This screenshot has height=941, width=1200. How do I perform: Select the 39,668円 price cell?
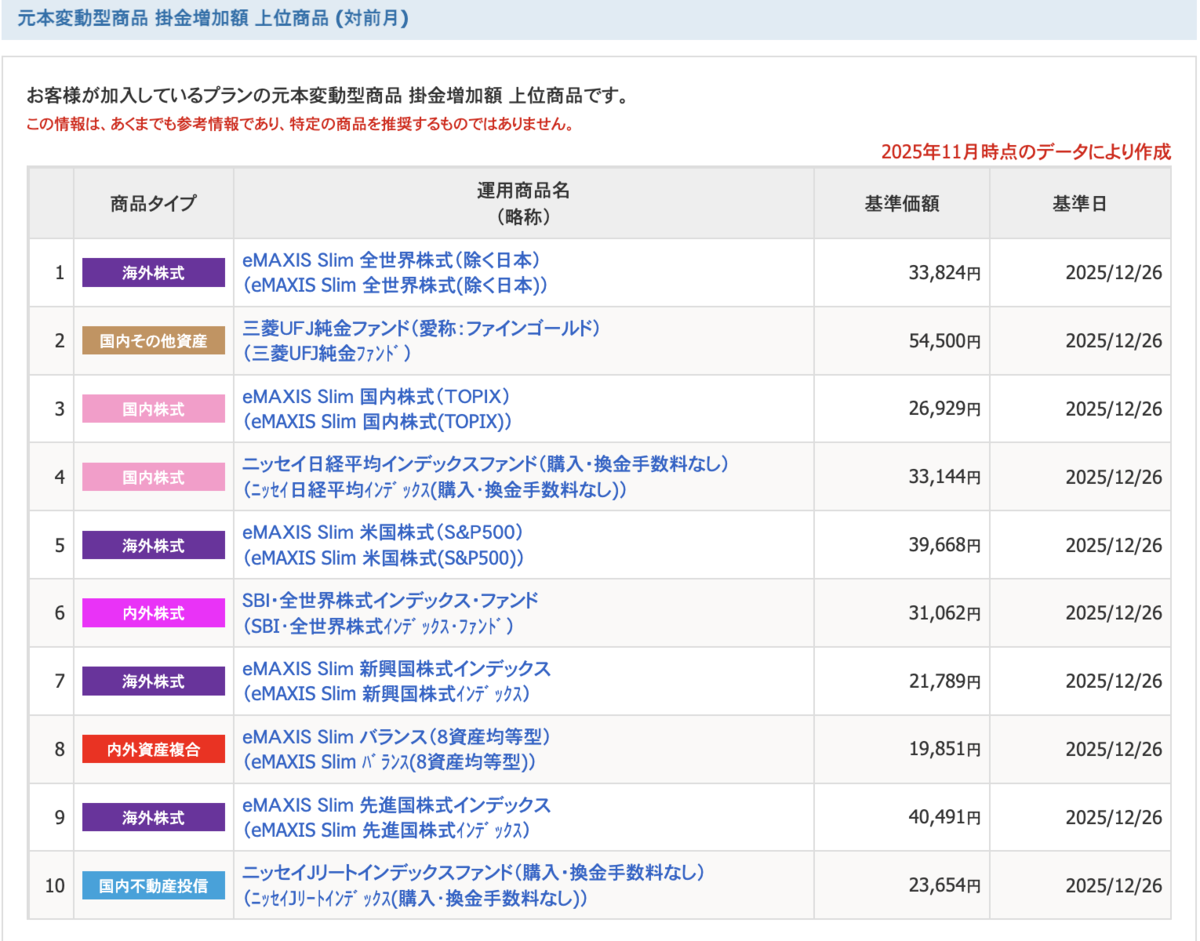coord(902,544)
